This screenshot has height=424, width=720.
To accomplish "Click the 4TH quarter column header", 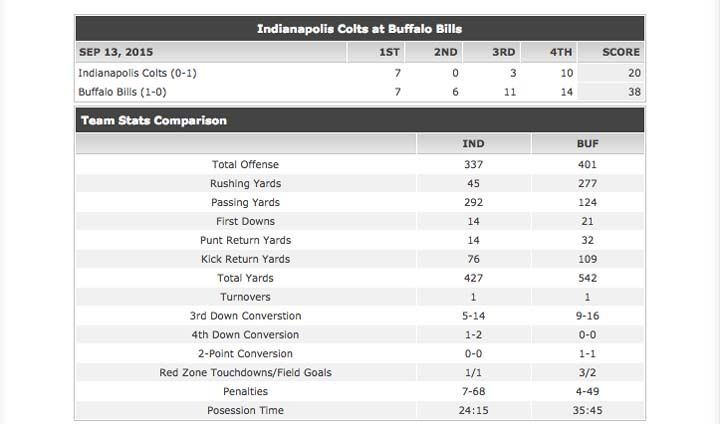I will (561, 52).
